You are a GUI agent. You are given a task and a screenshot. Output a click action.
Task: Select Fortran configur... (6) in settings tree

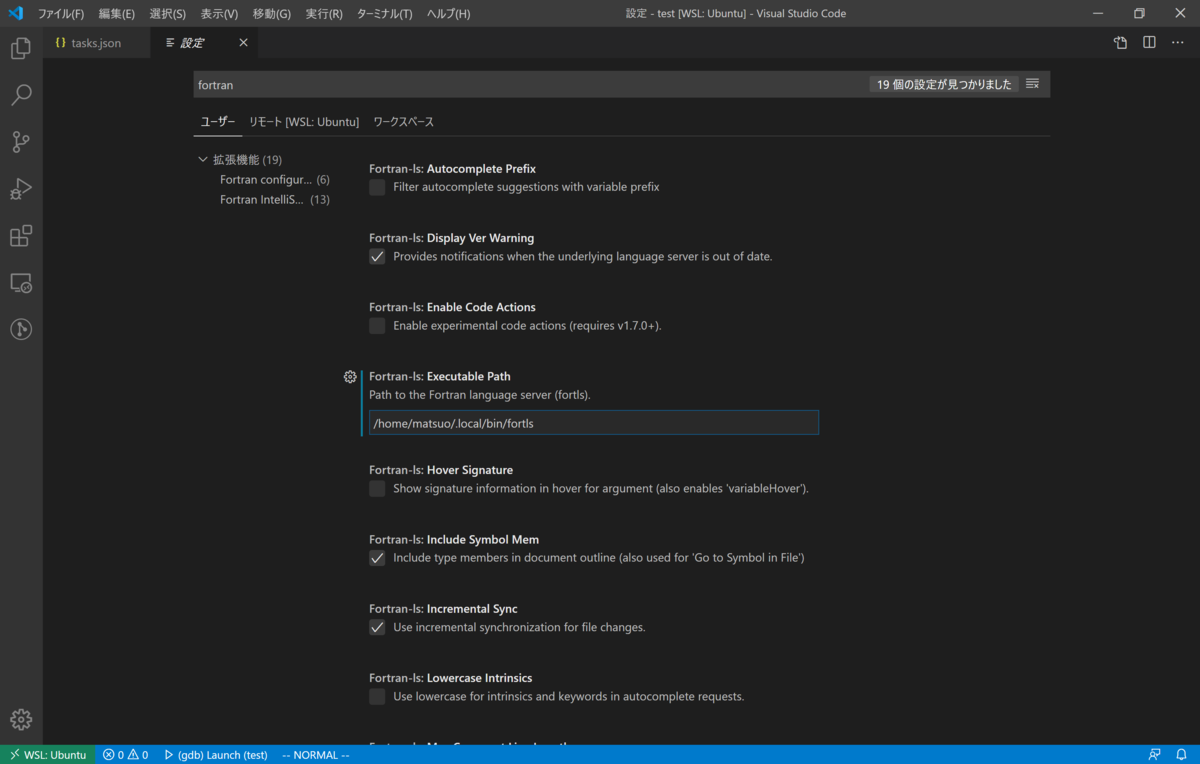tap(274, 180)
